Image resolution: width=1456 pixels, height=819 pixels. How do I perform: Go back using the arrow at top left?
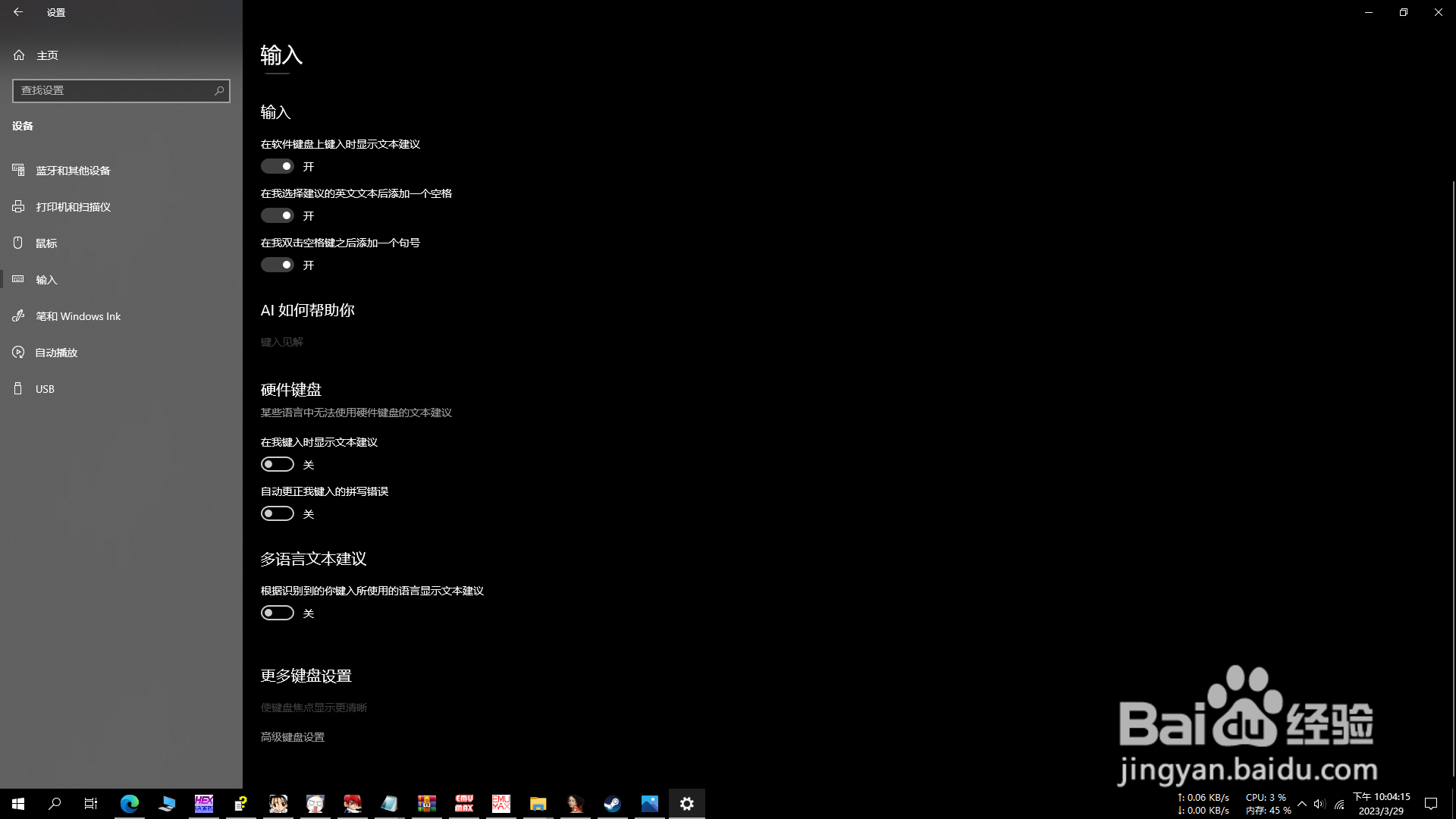19,12
